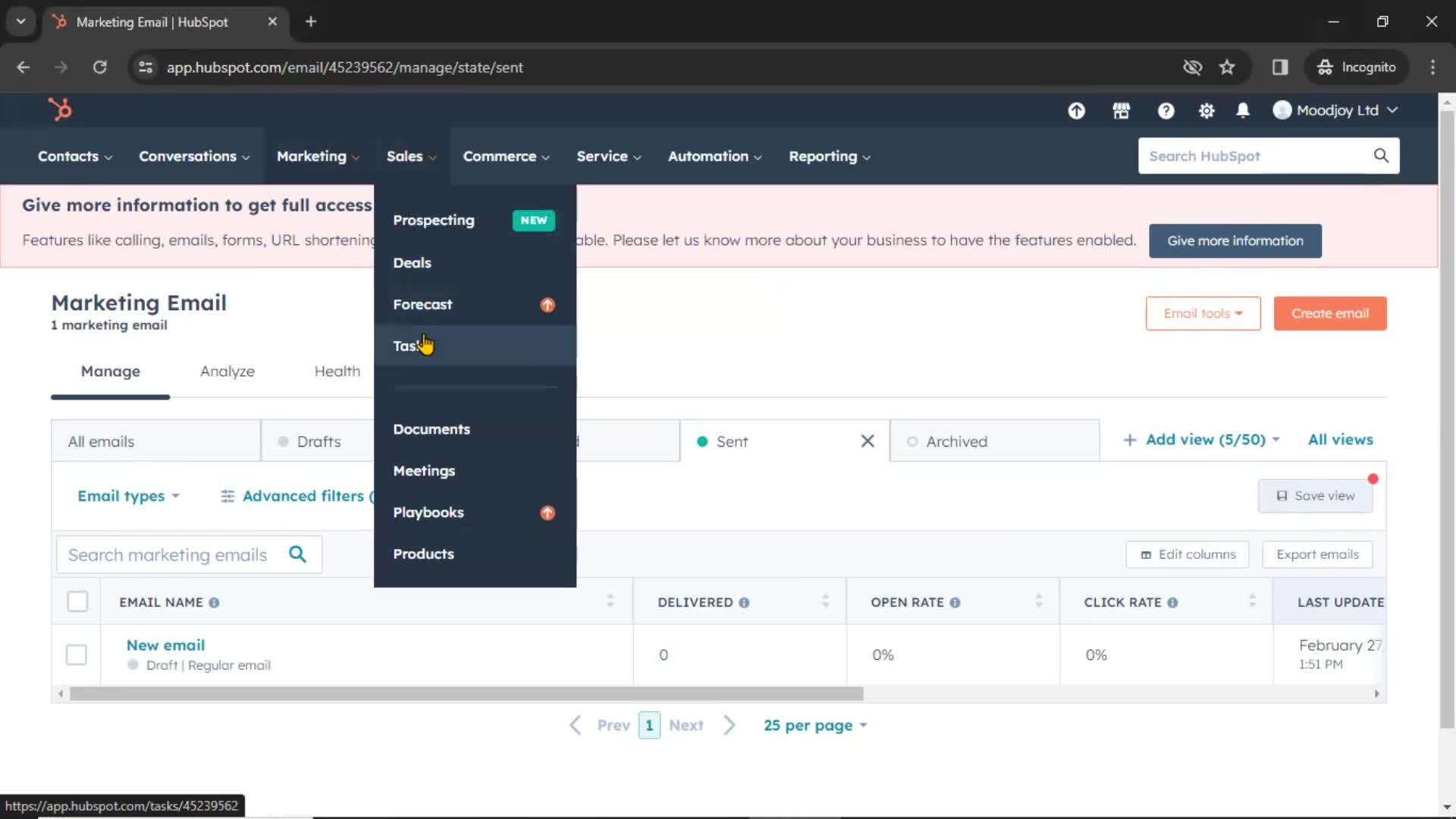Expand the Commerce menu

[x=507, y=156]
